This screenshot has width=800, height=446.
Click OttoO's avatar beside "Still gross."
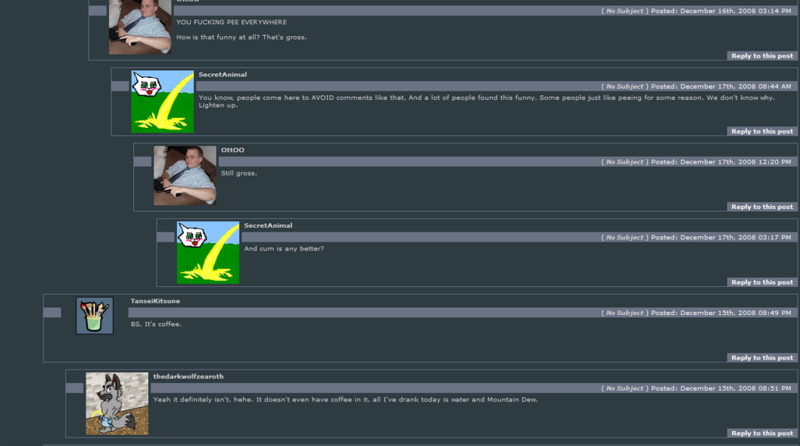(x=185, y=176)
